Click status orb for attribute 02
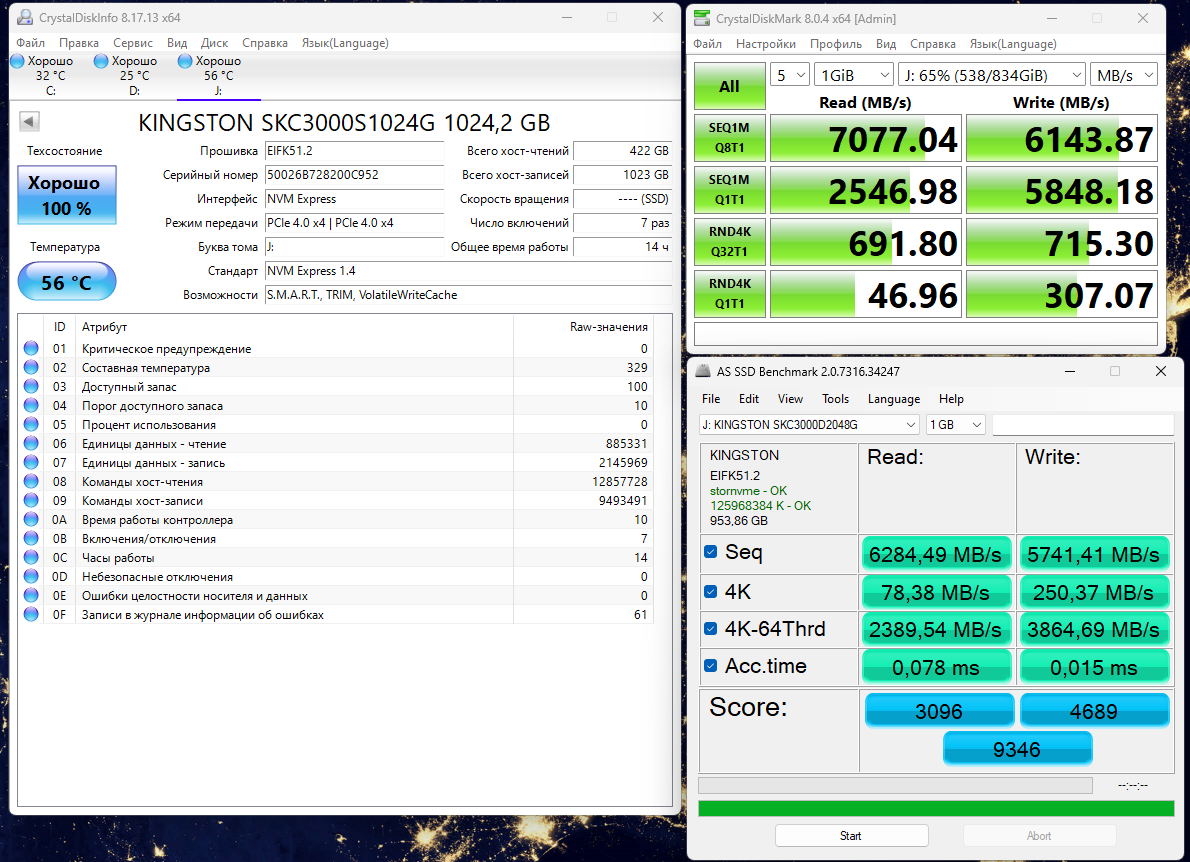The width and height of the screenshot is (1190, 862). (x=31, y=367)
